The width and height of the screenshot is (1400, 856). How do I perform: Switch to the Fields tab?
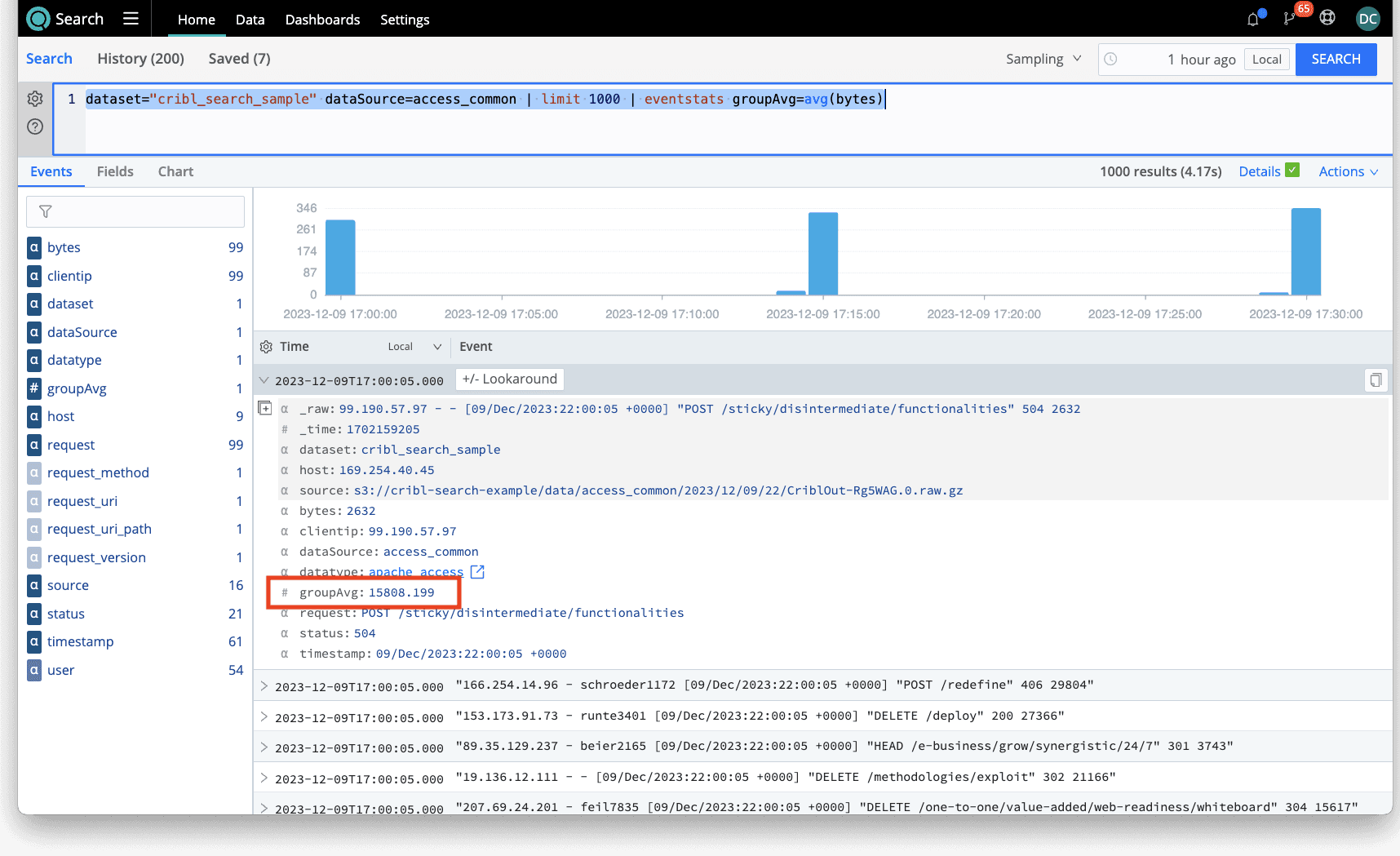tap(115, 171)
